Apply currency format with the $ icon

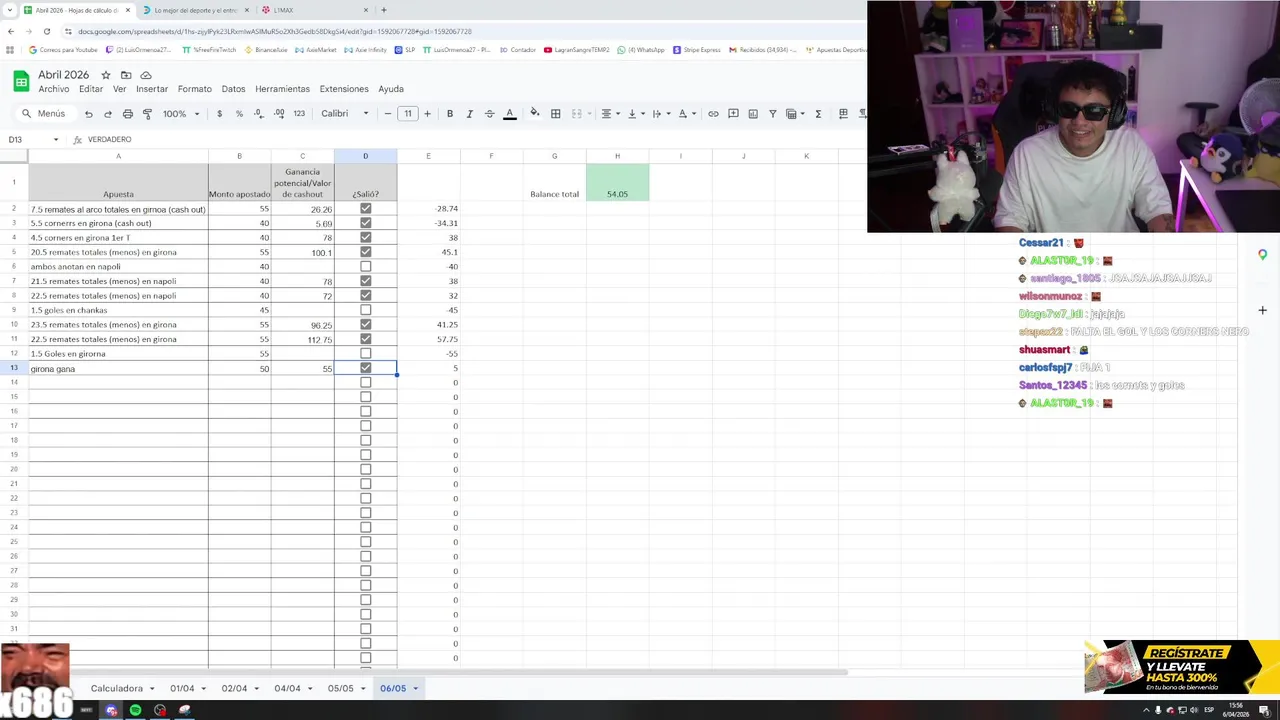[219, 114]
